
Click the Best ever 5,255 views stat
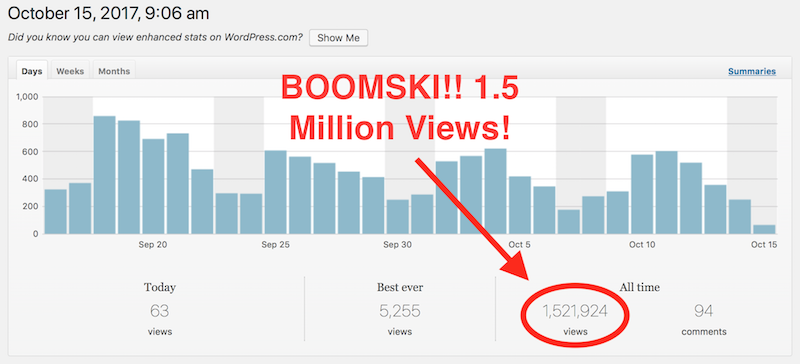400,310
